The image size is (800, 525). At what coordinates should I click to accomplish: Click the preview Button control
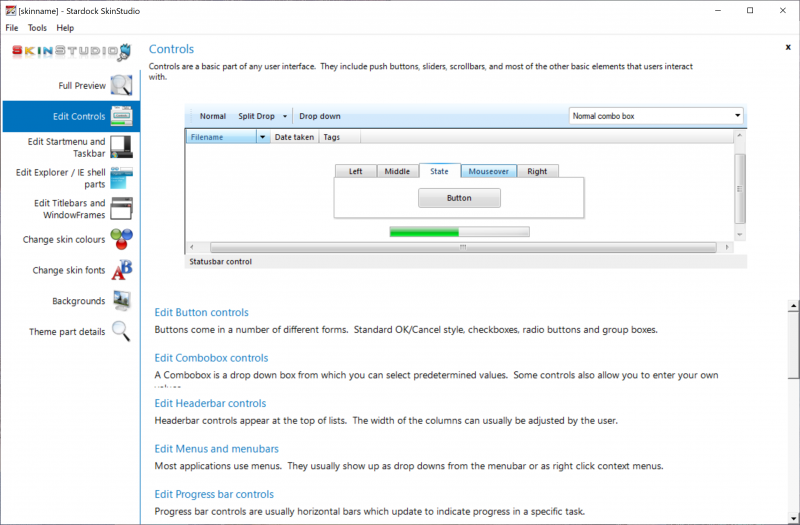tap(459, 198)
